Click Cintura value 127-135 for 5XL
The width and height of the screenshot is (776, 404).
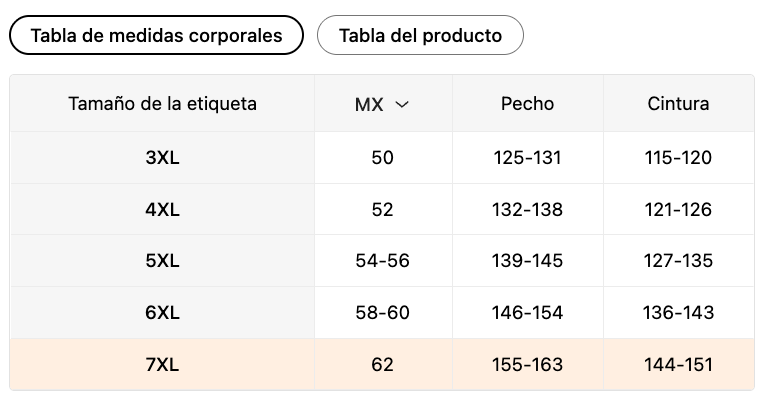679,260
